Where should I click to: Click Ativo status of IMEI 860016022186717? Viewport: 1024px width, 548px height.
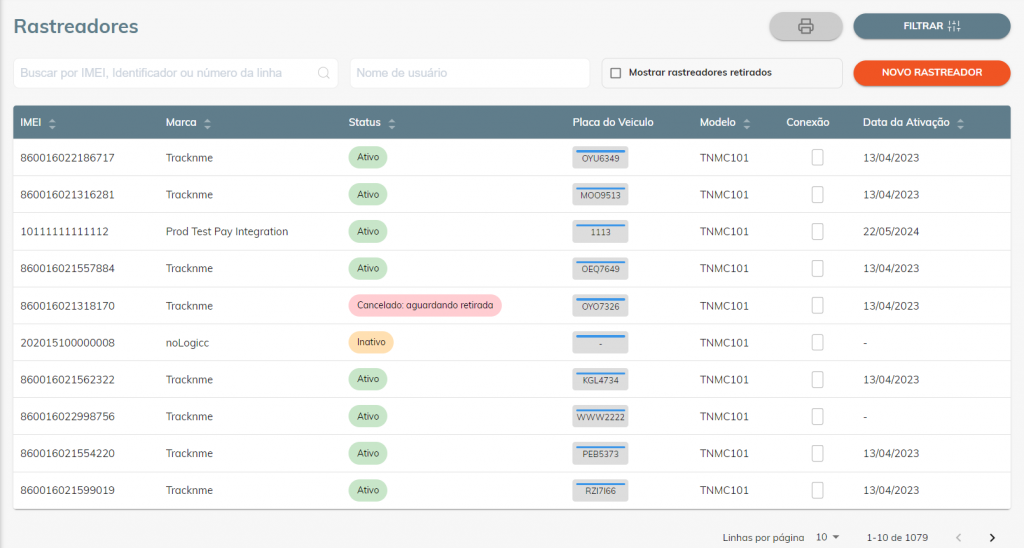point(368,157)
